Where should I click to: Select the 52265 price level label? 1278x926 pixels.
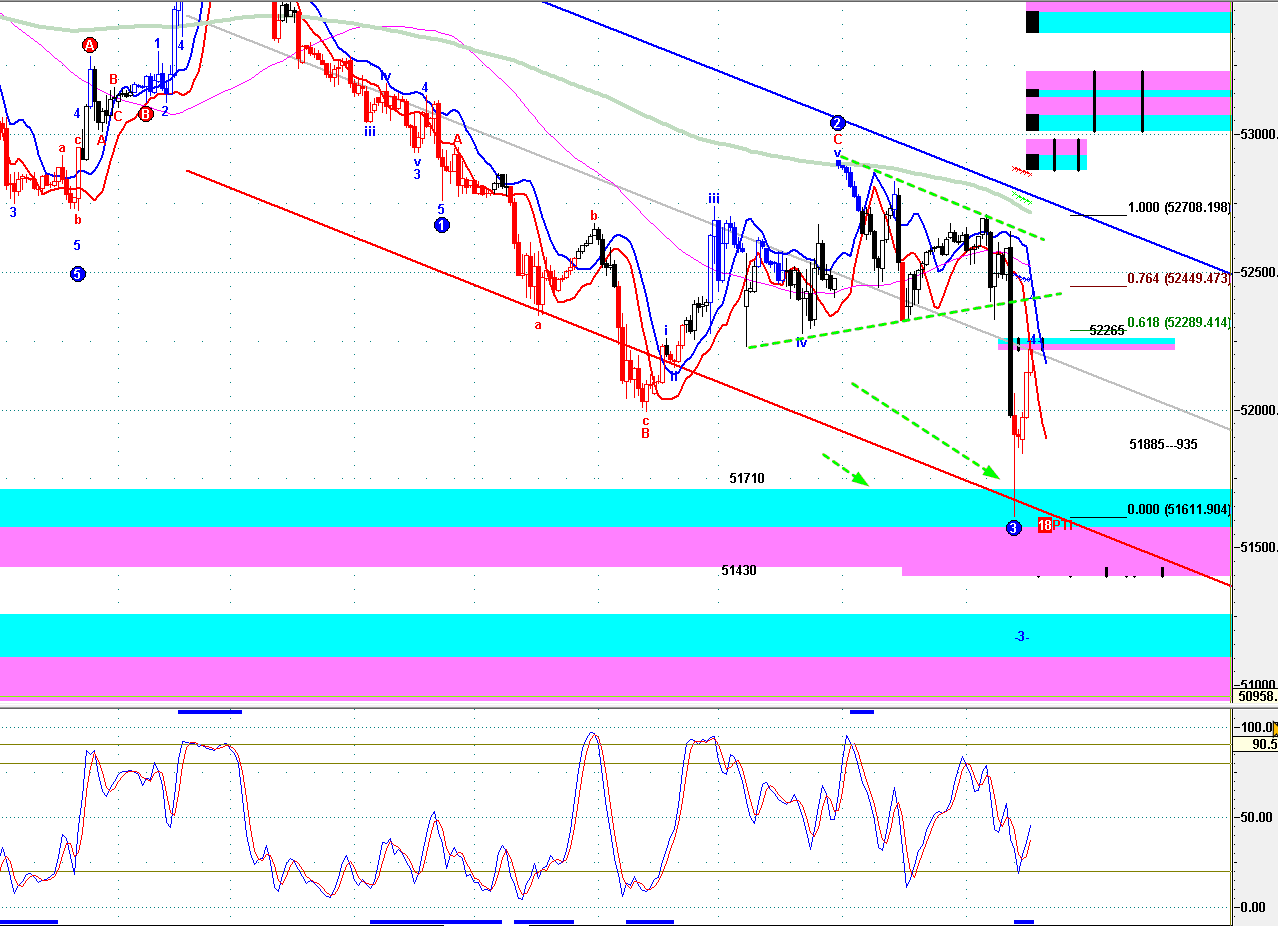(x=1107, y=330)
